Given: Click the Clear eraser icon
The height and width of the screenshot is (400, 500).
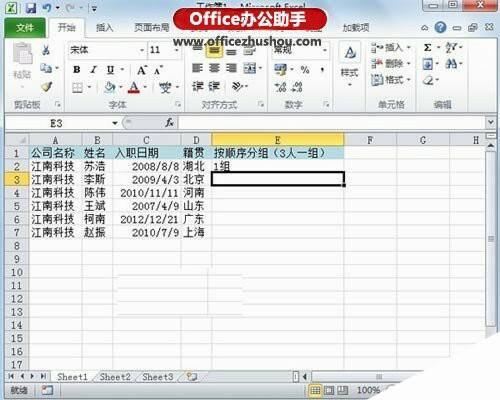Looking at the screenshot, I should click(x=428, y=80).
